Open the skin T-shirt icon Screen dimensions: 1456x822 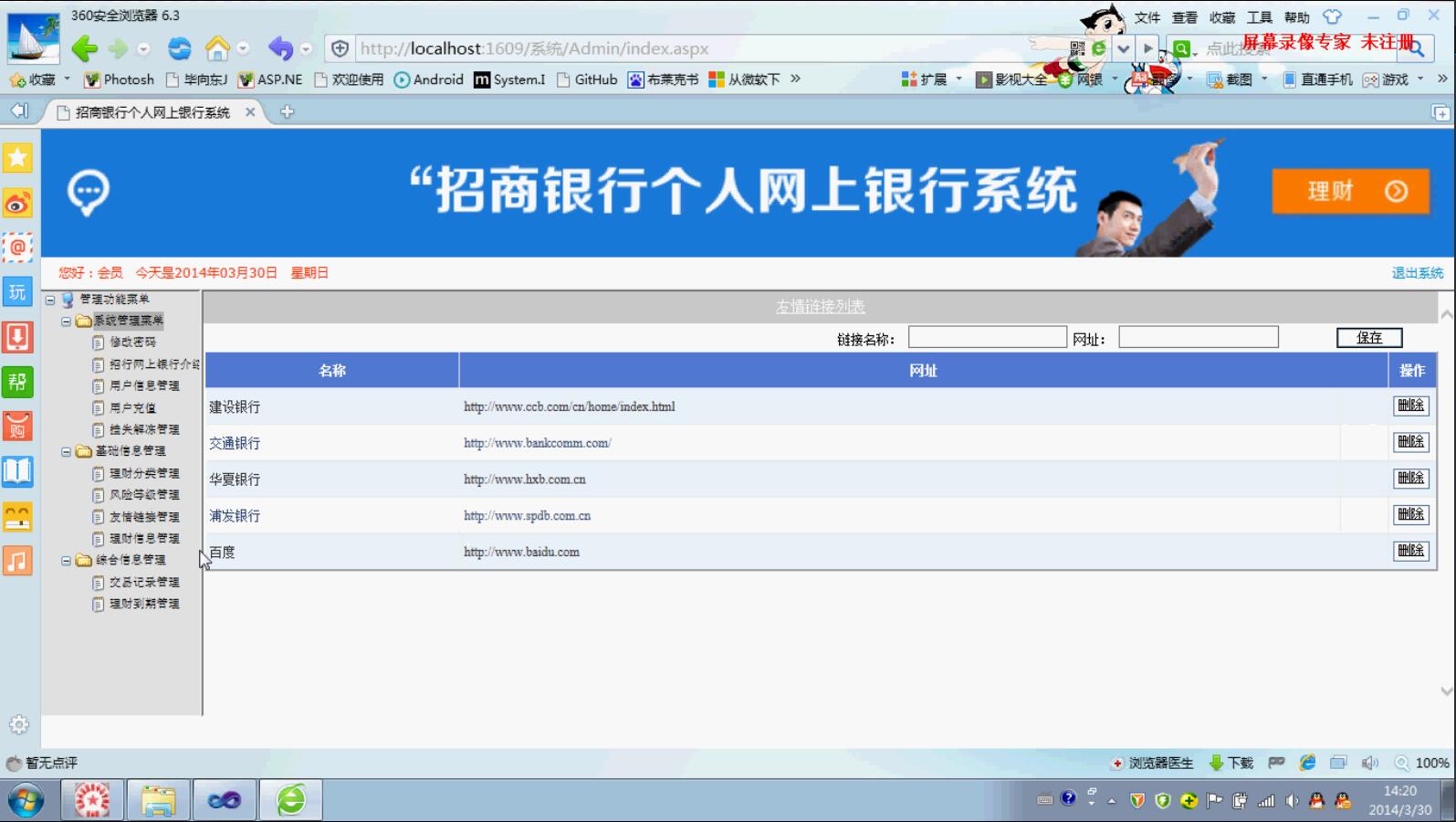point(1332,16)
